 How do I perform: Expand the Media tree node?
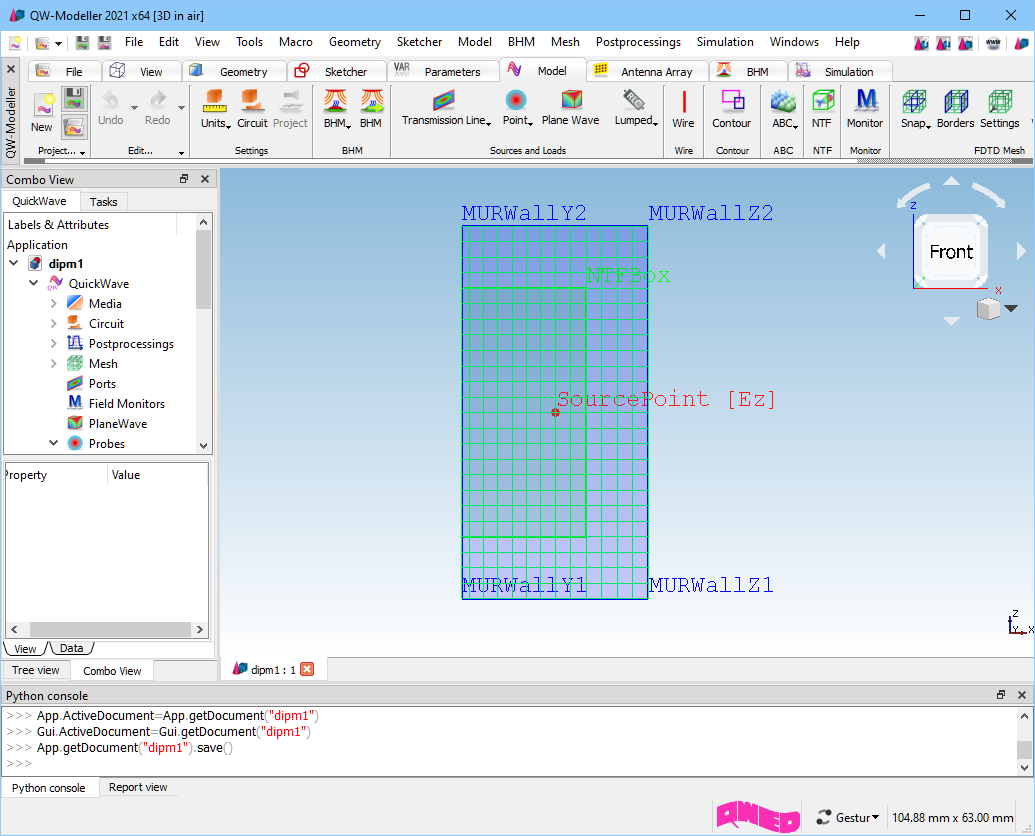coord(53,304)
